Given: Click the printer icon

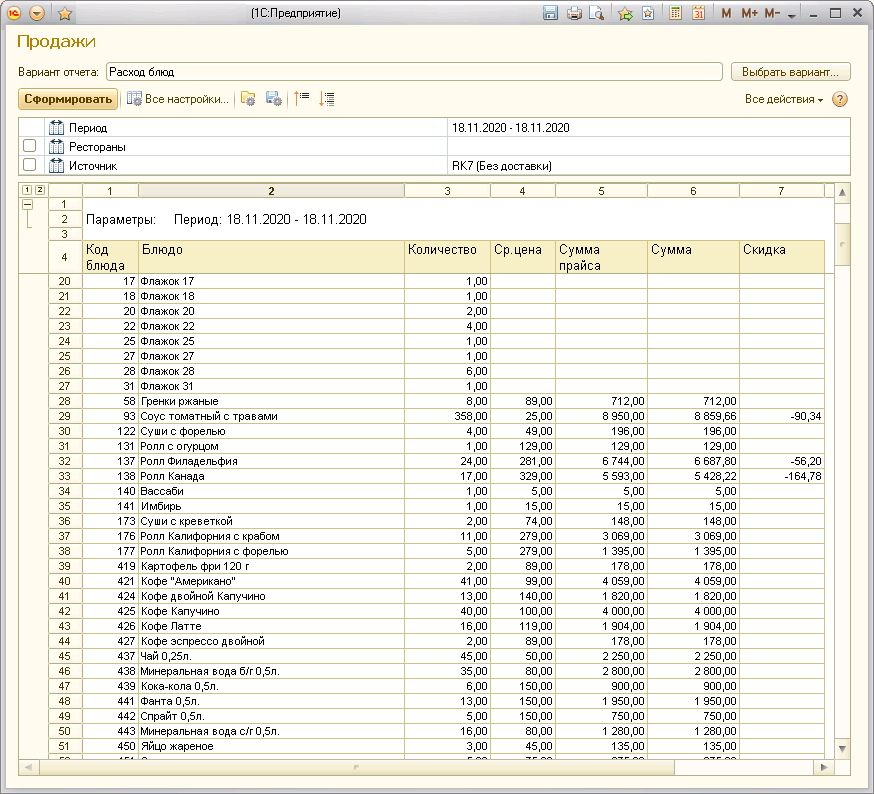Looking at the screenshot, I should click(x=574, y=13).
